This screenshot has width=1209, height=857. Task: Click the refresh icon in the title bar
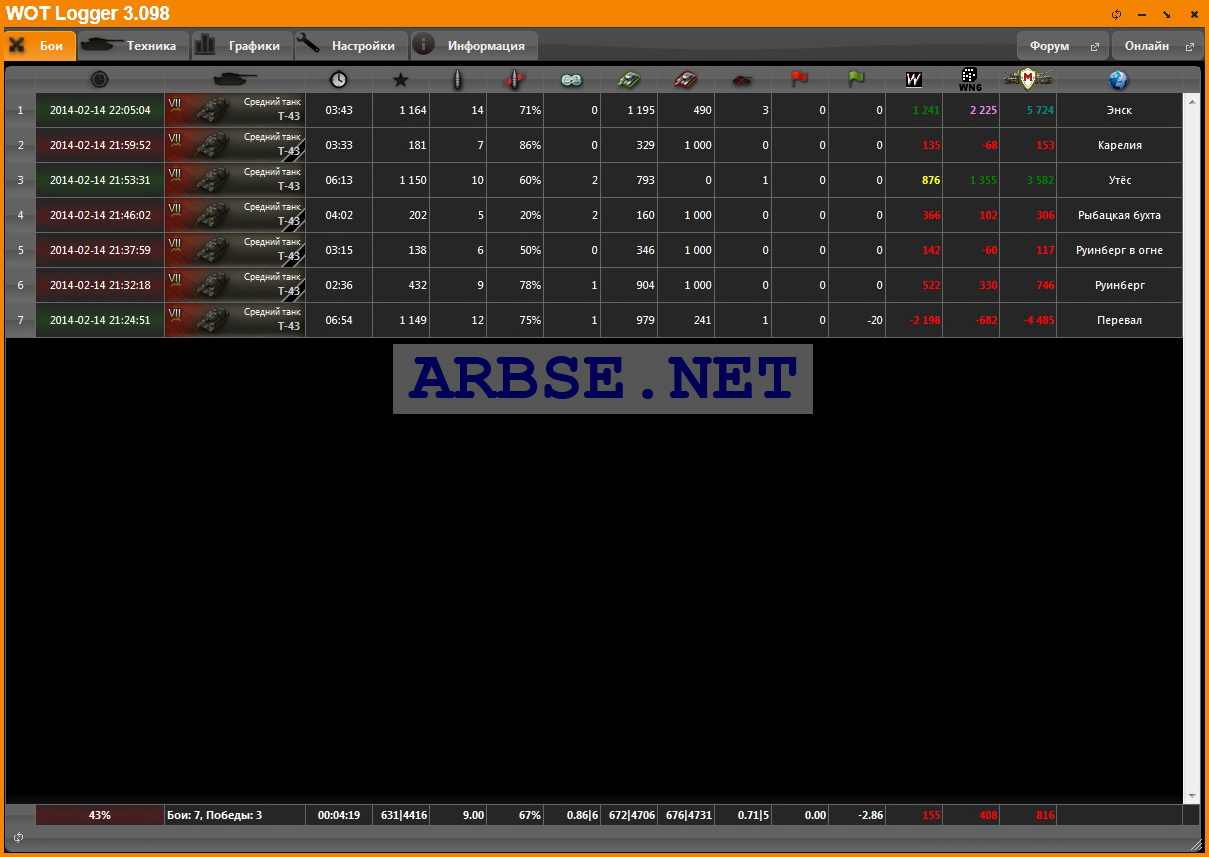(1117, 14)
